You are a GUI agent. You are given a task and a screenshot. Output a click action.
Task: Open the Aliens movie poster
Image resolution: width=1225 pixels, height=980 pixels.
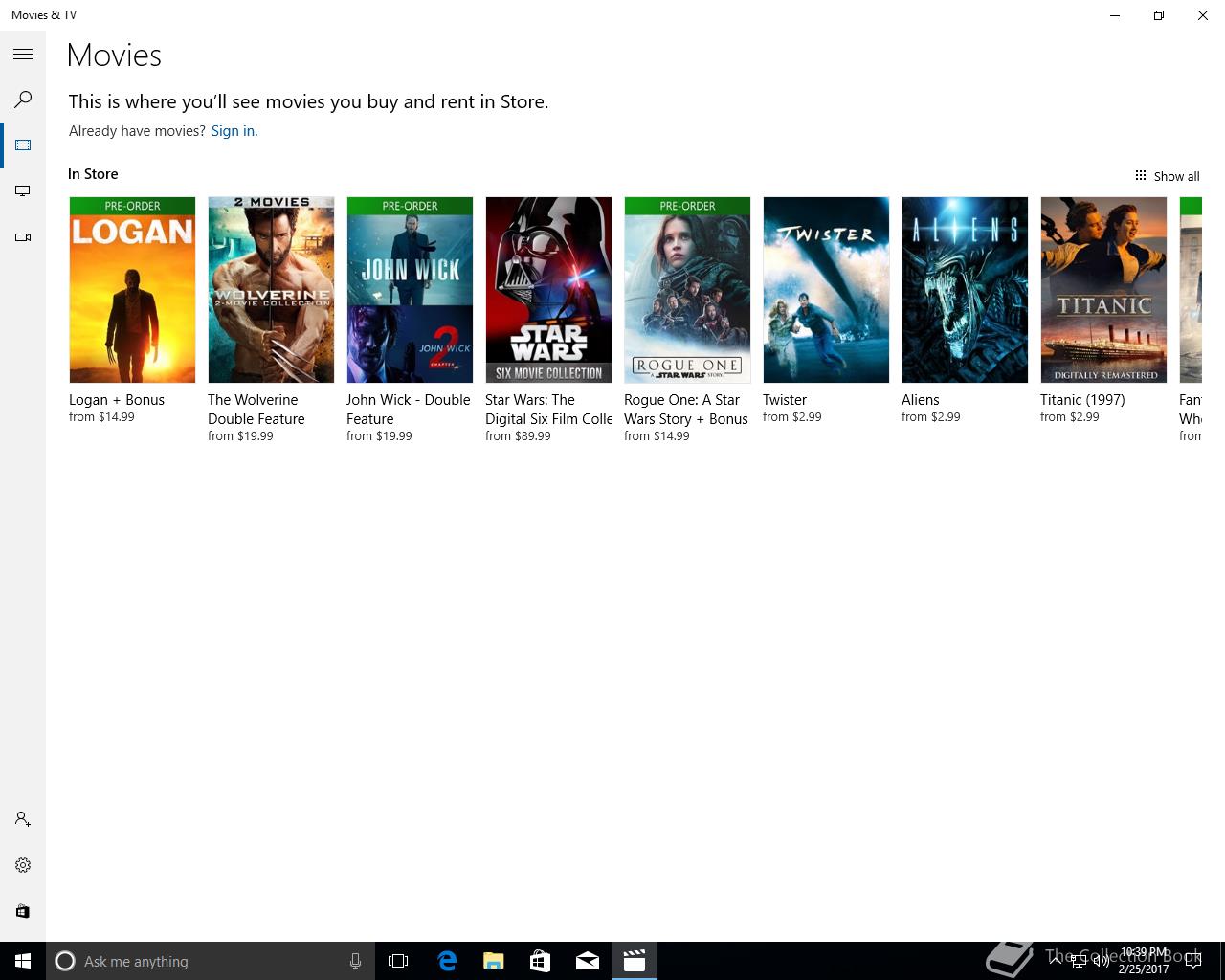coord(965,290)
